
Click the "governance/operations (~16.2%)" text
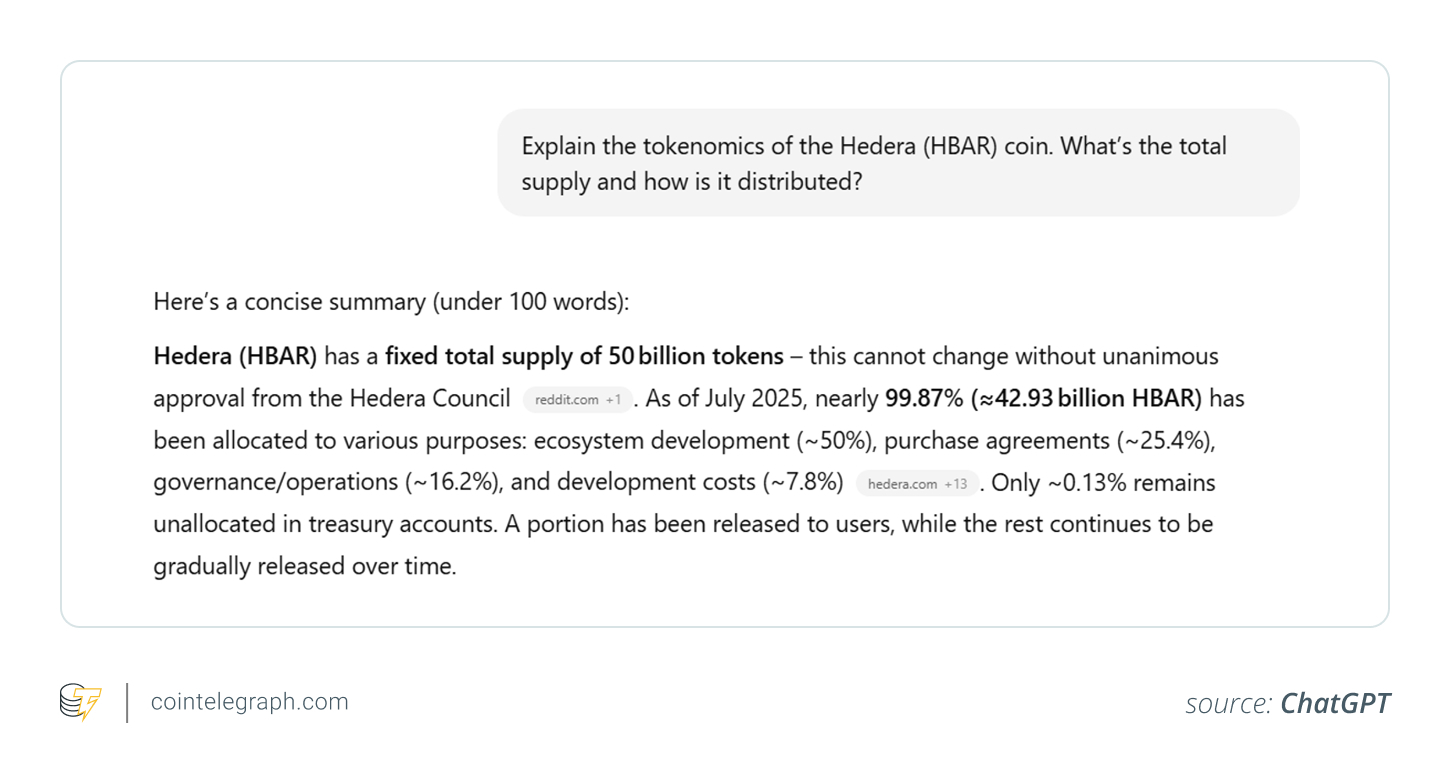pos(326,482)
